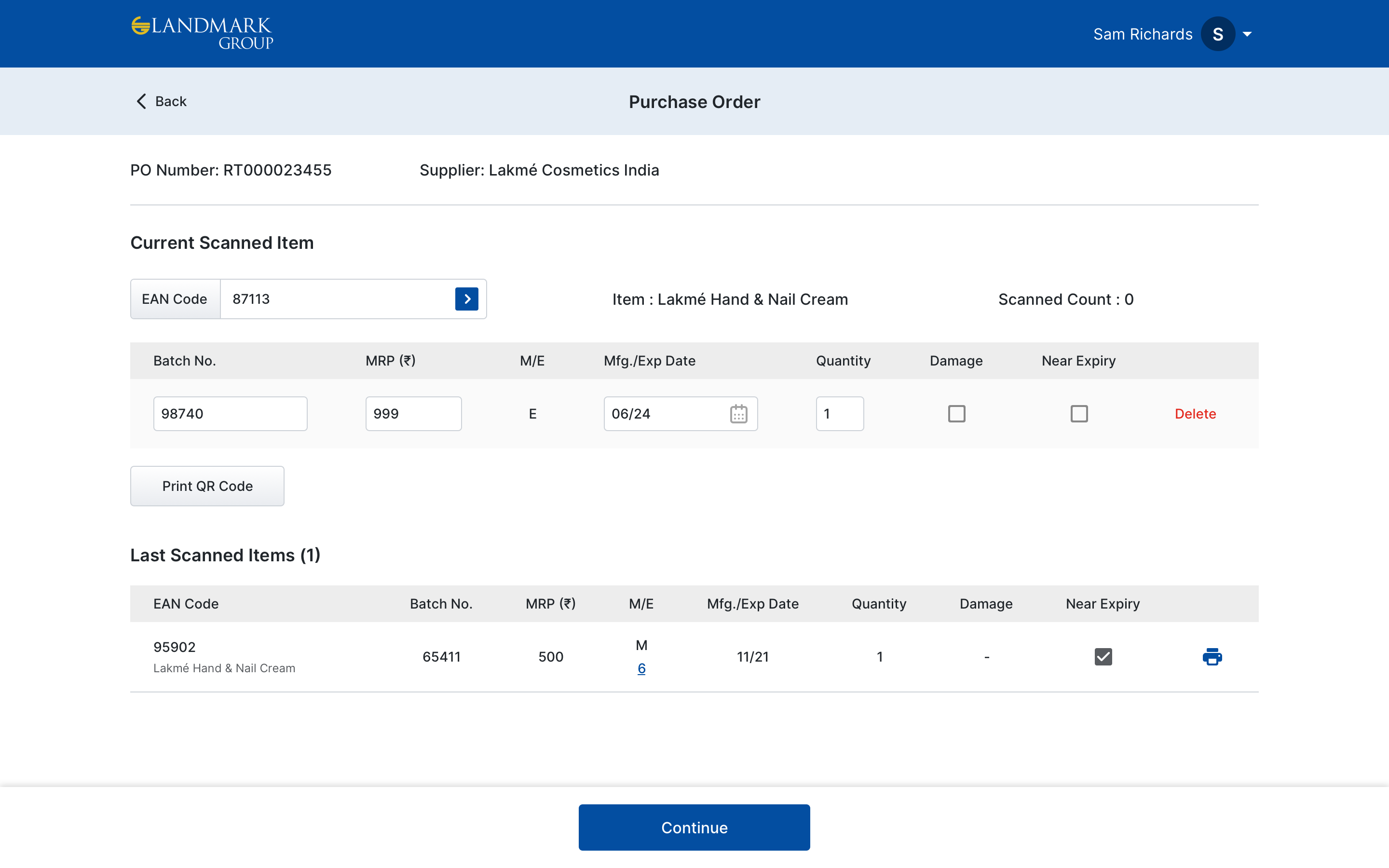Expand the Sam Richards account dropdown arrow
The image size is (1389, 868).
1247,34
